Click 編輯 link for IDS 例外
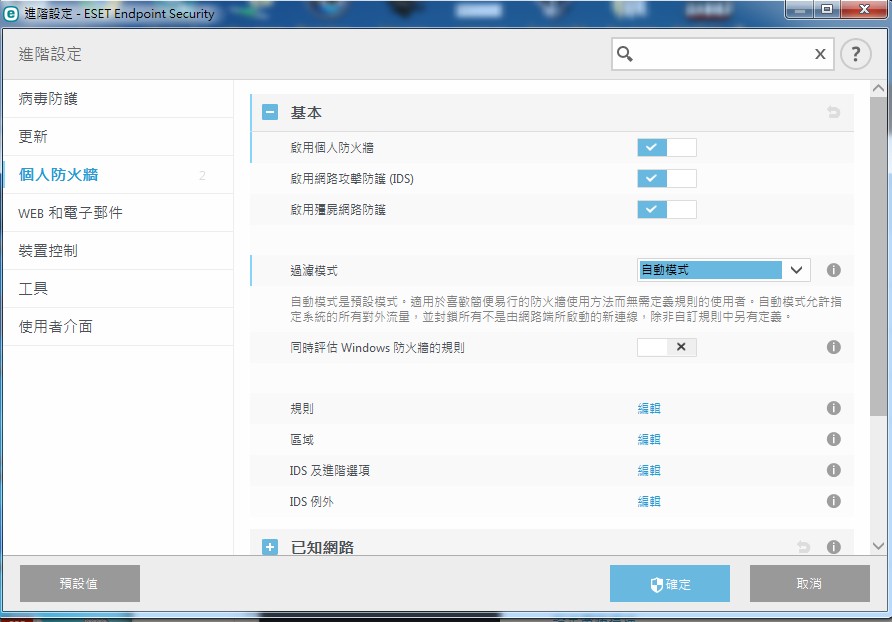This screenshot has height=622, width=892. 649,501
